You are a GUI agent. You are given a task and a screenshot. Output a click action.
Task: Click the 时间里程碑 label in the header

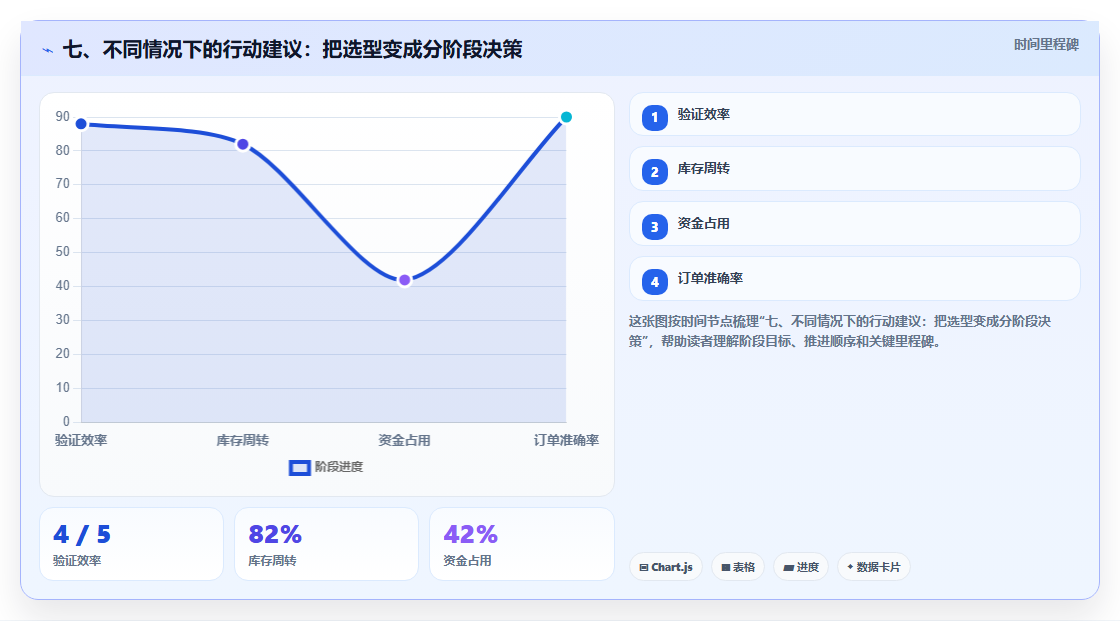[1046, 44]
